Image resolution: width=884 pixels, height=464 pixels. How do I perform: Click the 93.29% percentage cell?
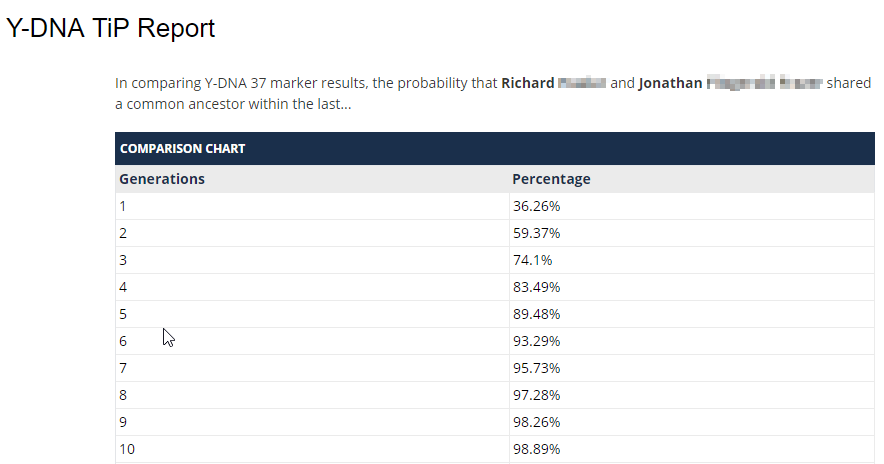click(536, 341)
